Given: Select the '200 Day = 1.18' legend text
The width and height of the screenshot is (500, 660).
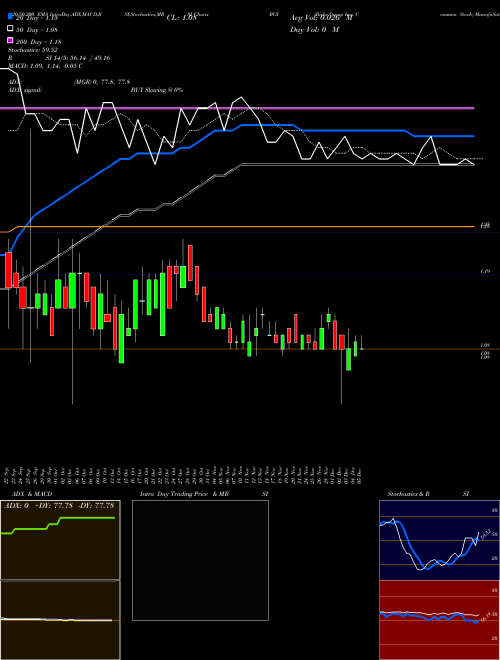Looking at the screenshot, I should 38,42.
